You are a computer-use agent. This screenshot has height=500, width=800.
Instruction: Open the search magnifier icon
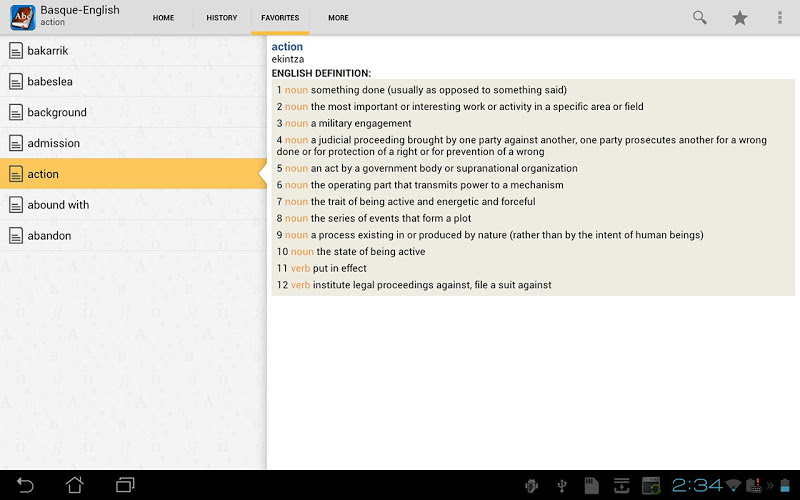(x=700, y=18)
